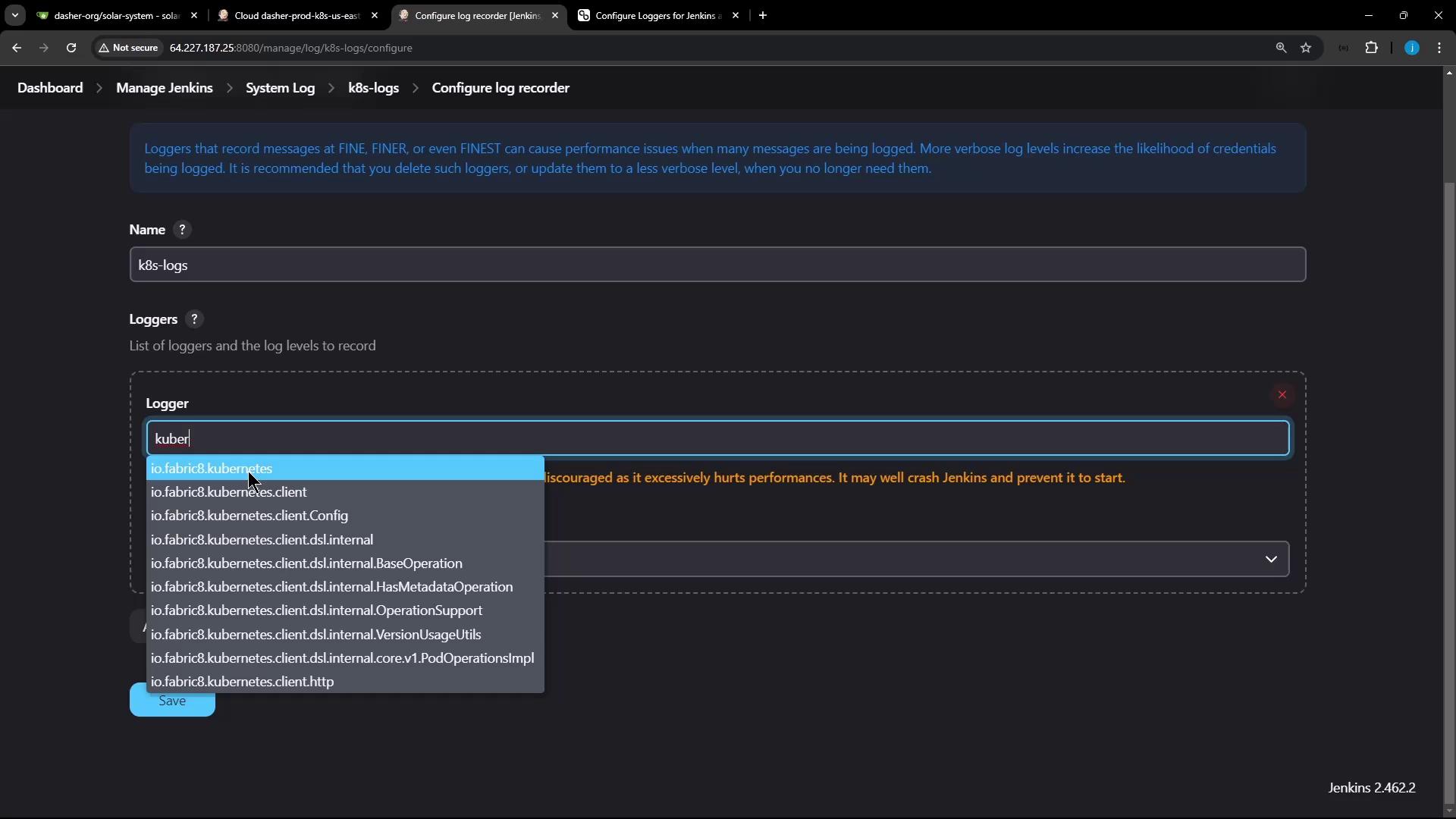Click the page vertical scrollbar
The height and width of the screenshot is (819, 1456).
coord(1449,485)
